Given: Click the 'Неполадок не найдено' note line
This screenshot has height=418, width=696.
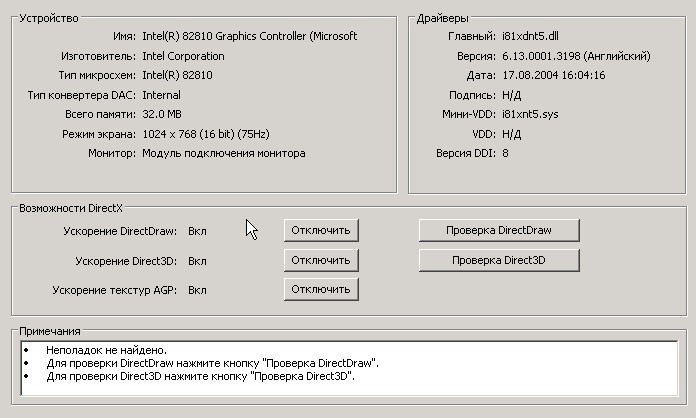Looking at the screenshot, I should coord(106,350).
